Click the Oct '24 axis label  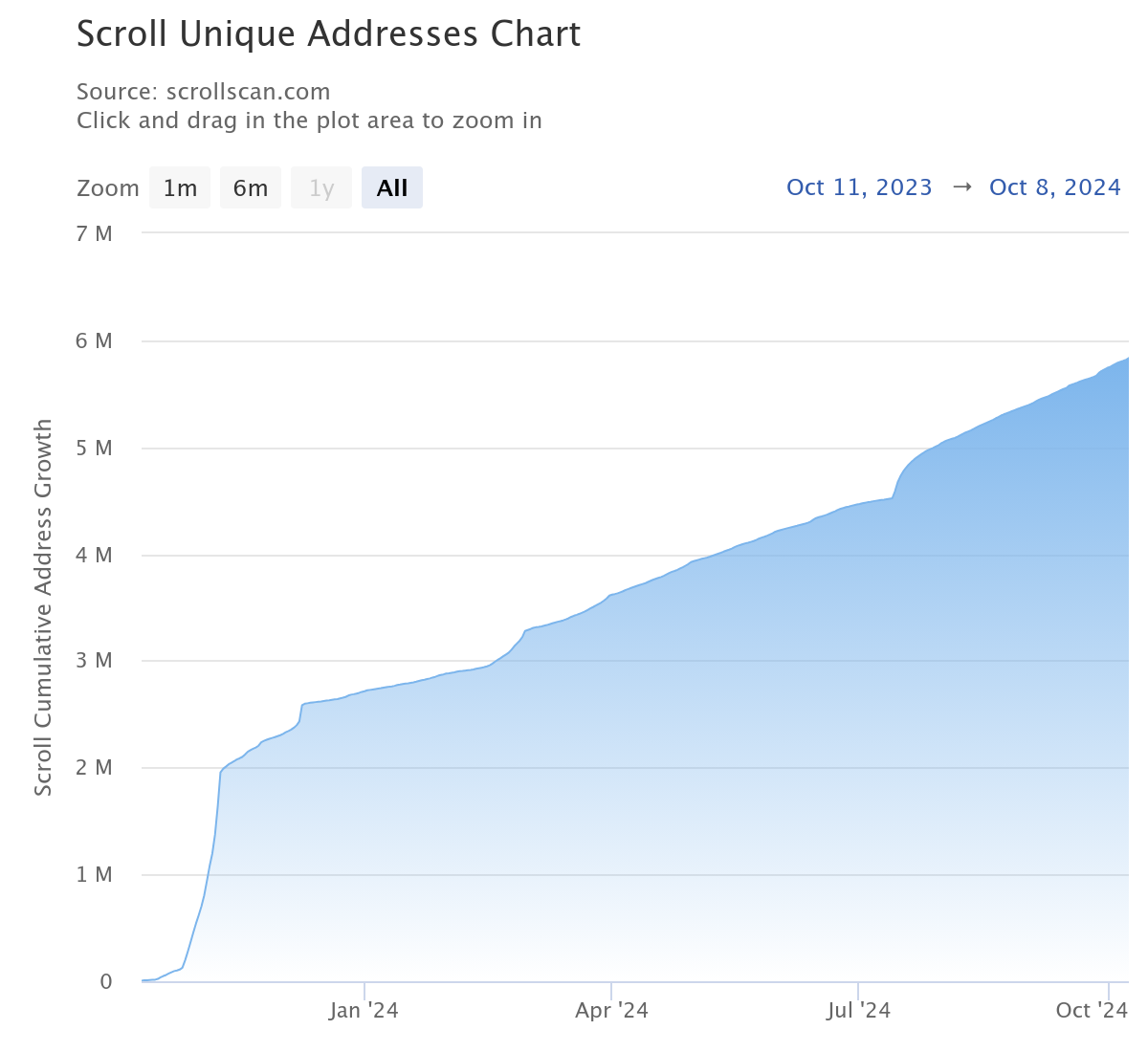click(x=1092, y=1010)
